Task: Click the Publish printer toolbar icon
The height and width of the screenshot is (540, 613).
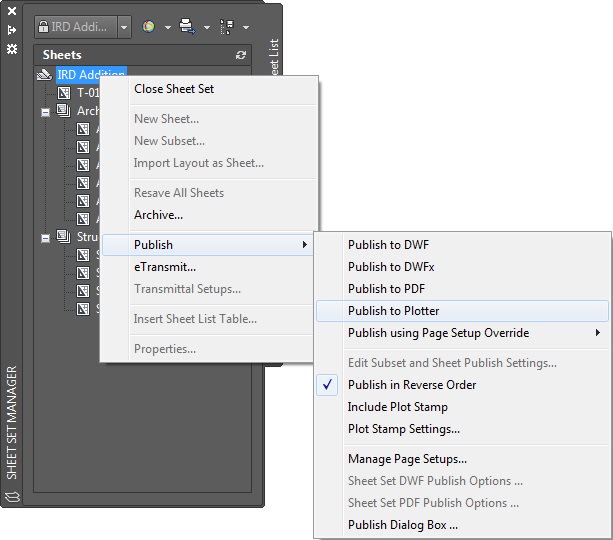Action: pyautogui.click(x=187, y=27)
